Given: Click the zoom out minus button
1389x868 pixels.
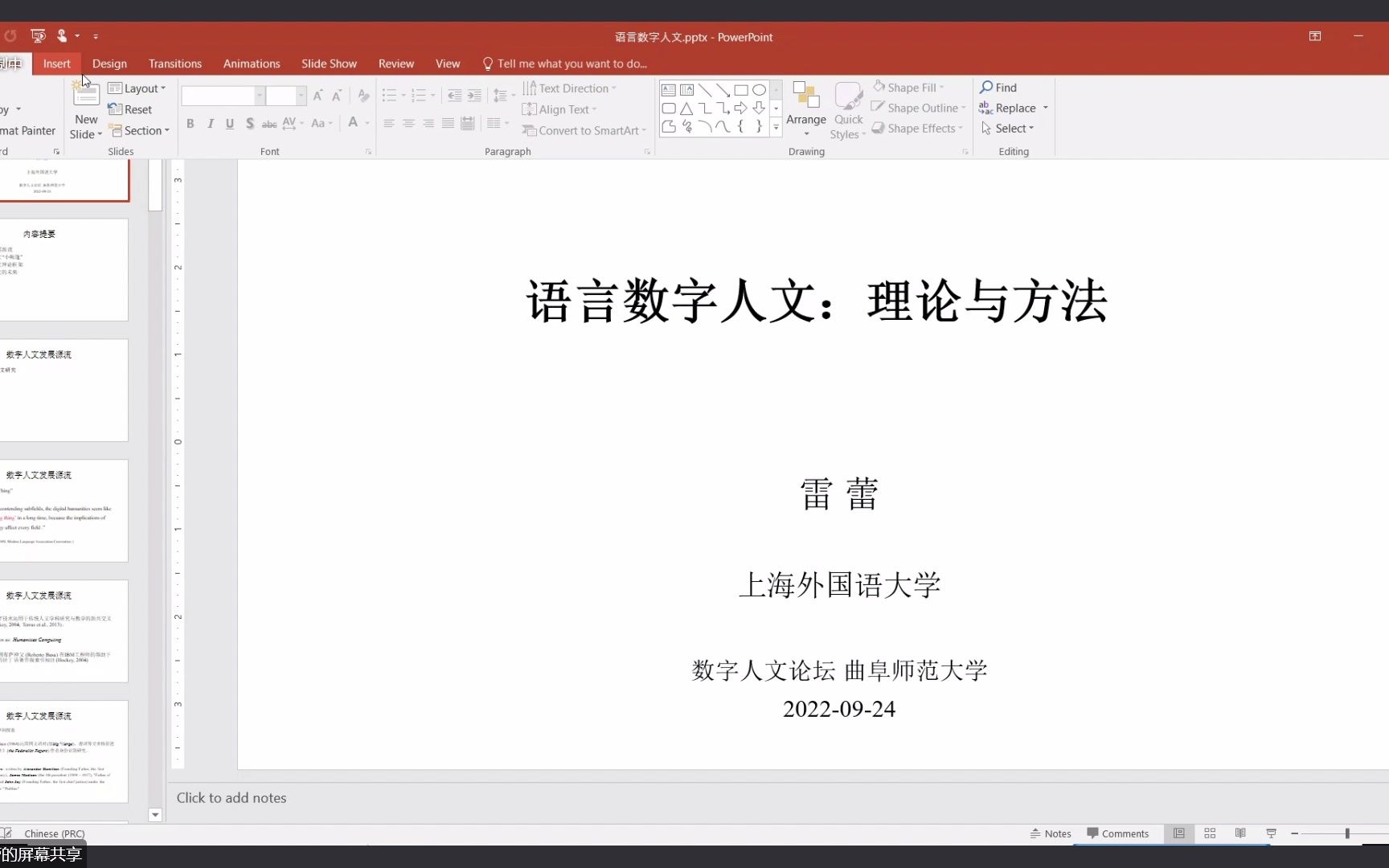Looking at the screenshot, I should point(1294,833).
